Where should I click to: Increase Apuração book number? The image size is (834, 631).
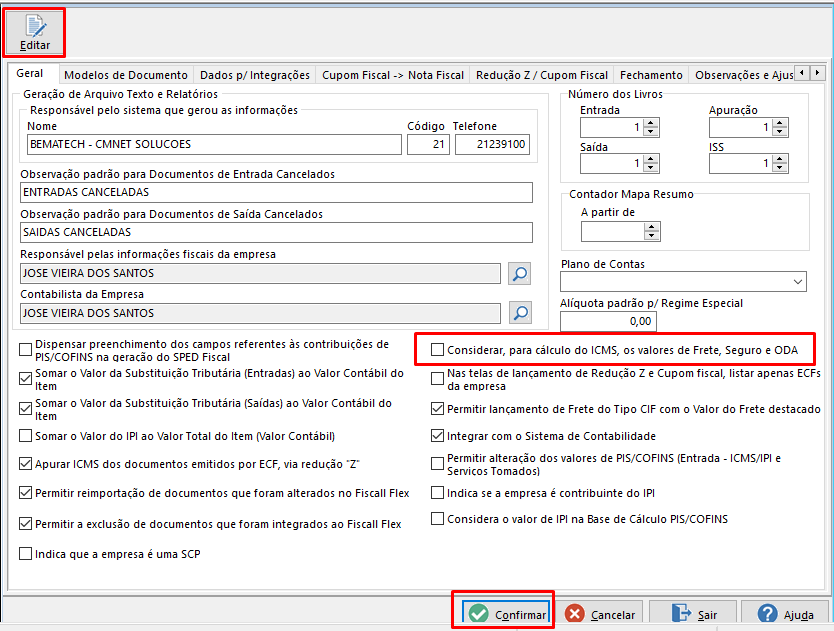point(780,123)
